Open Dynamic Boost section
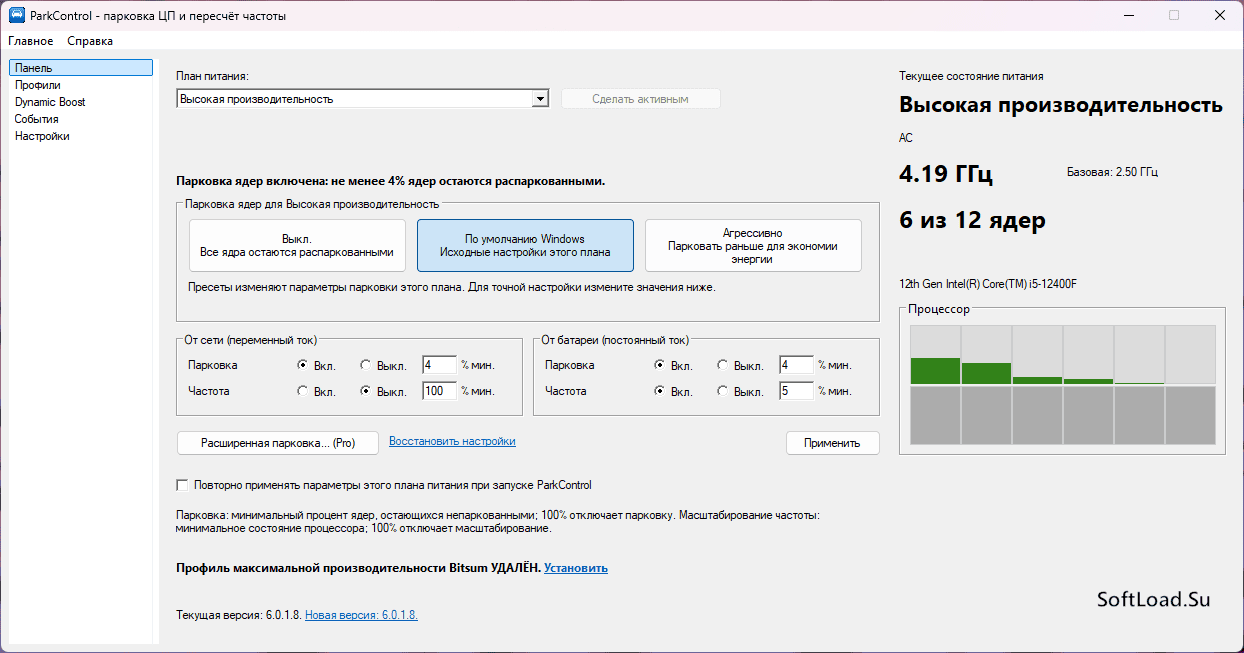 coord(50,102)
